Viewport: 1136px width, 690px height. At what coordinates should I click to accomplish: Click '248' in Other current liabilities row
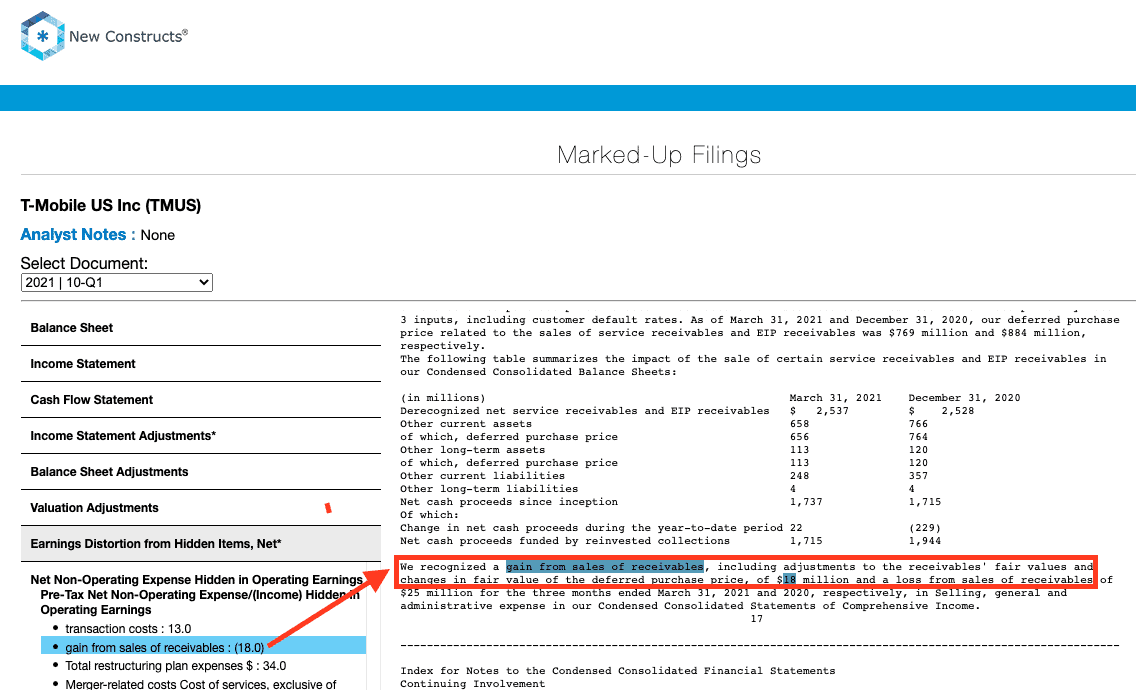tap(799, 476)
